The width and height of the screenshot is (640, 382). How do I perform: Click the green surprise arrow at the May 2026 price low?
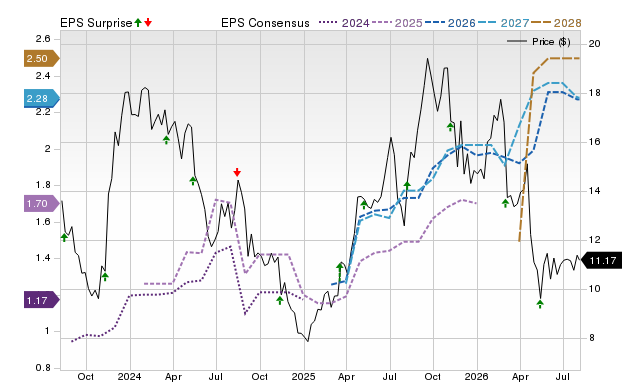(540, 304)
